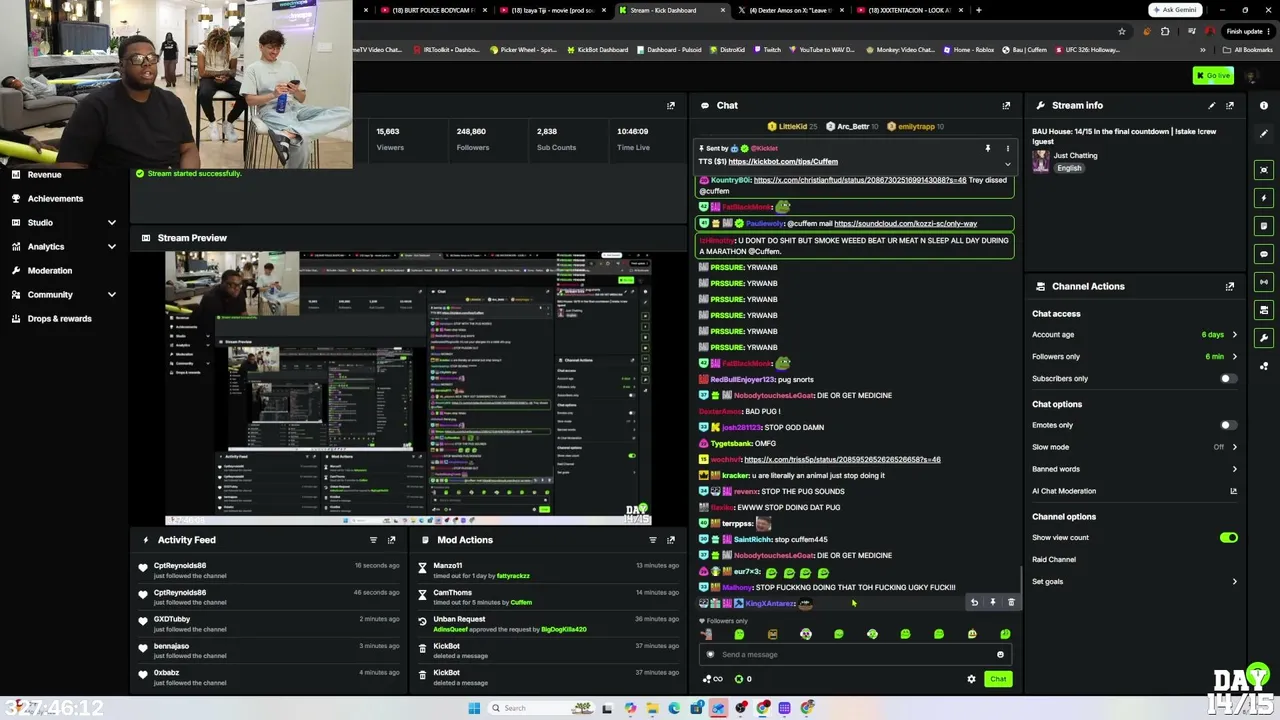
Task: Filter the Activity Feed
Action: (373, 540)
